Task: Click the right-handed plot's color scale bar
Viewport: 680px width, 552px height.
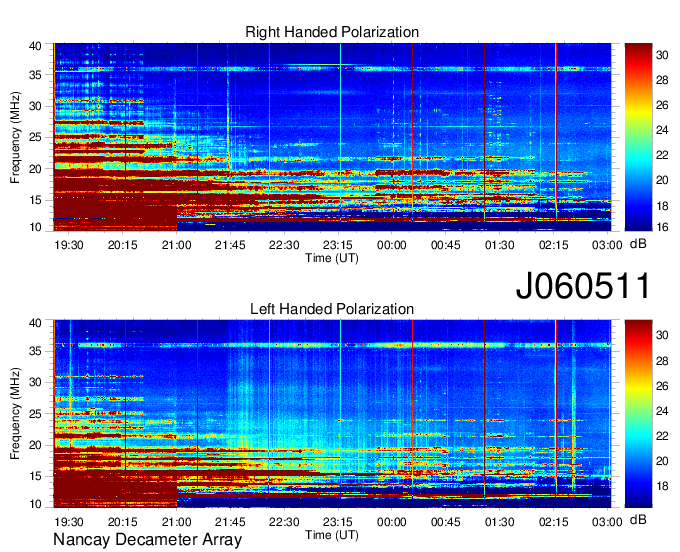Action: coord(638,137)
